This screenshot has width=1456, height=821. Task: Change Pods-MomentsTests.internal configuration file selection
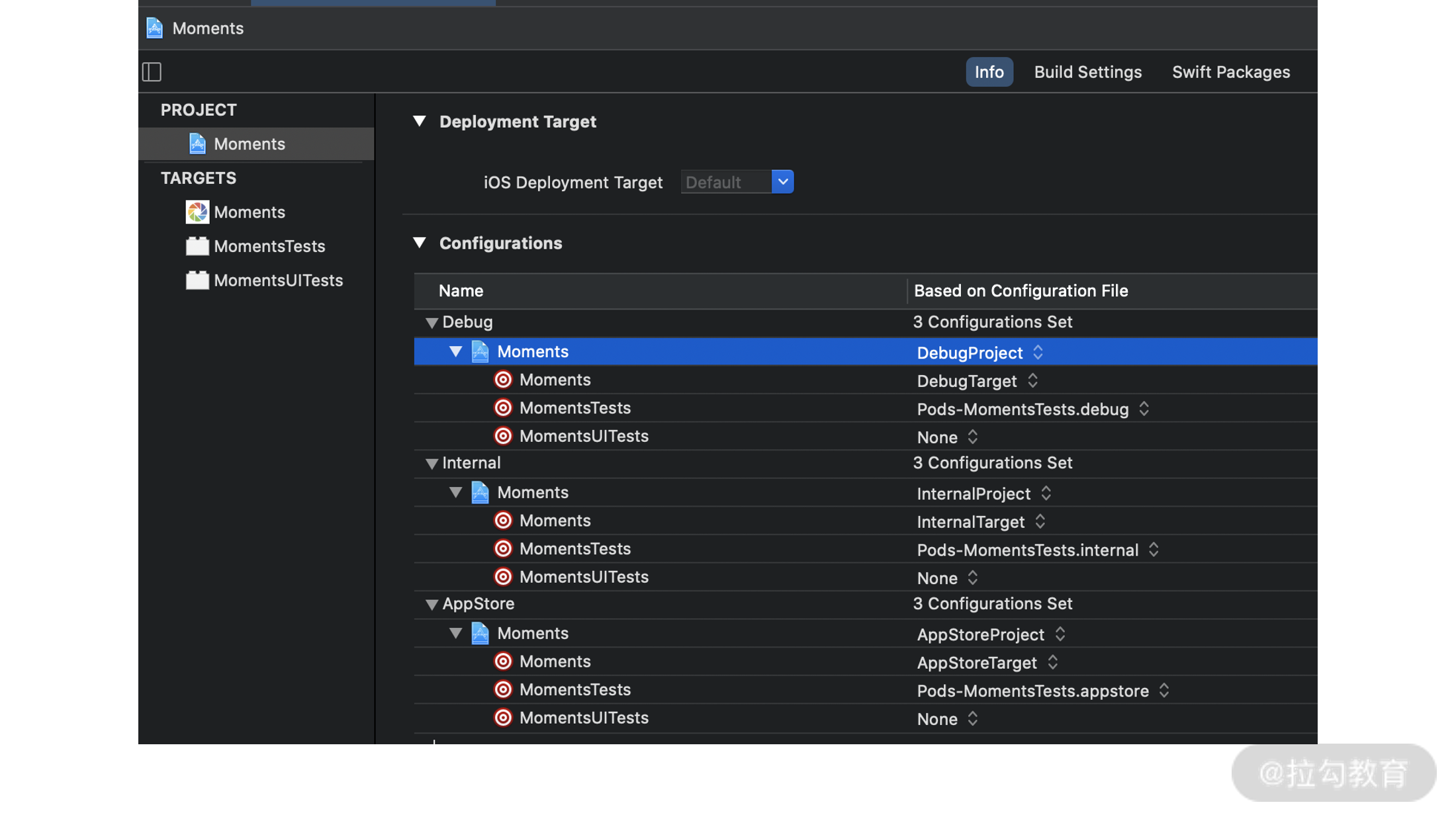coord(1153,550)
